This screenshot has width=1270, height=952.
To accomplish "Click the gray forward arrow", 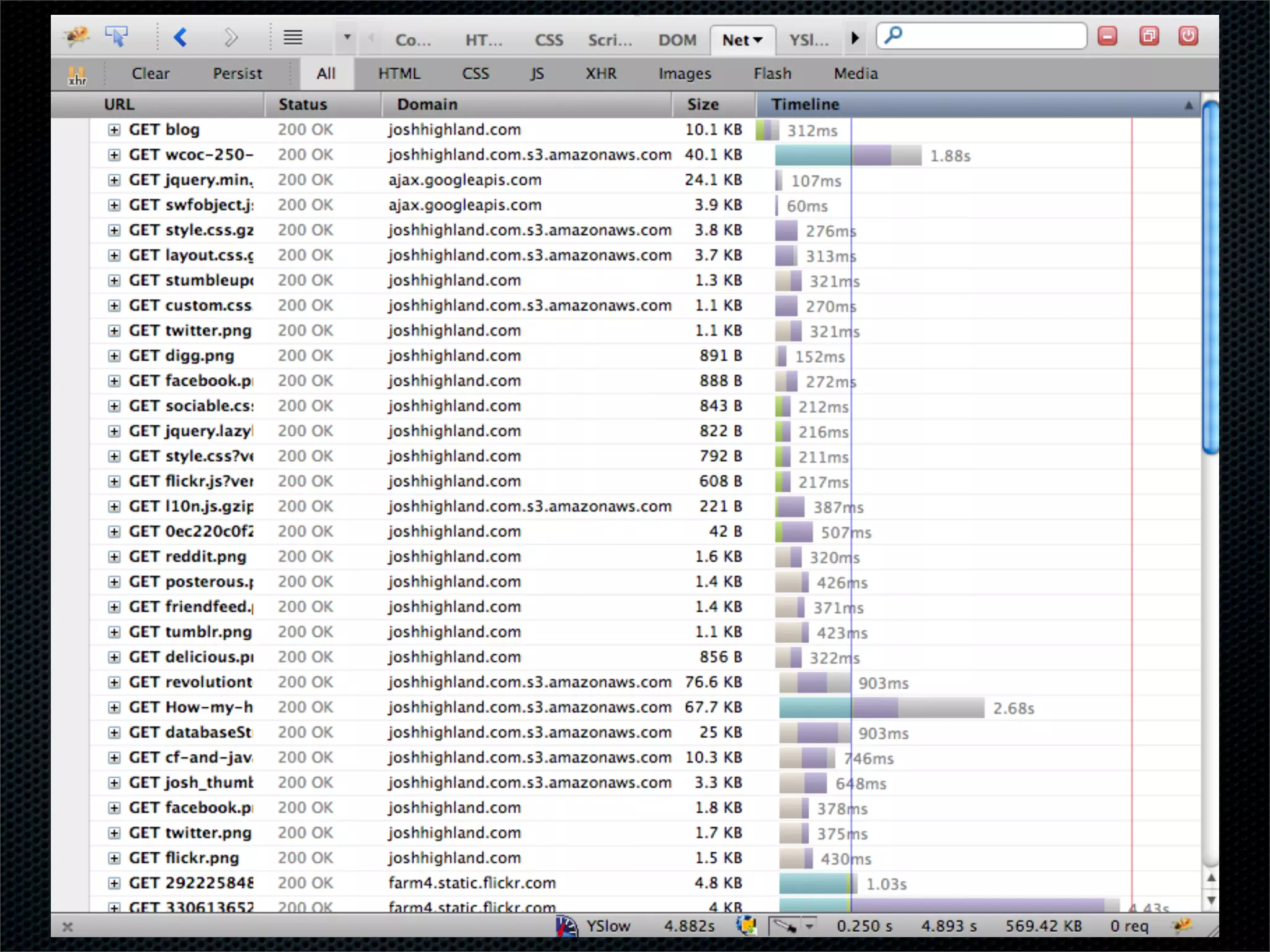I will coord(230,38).
